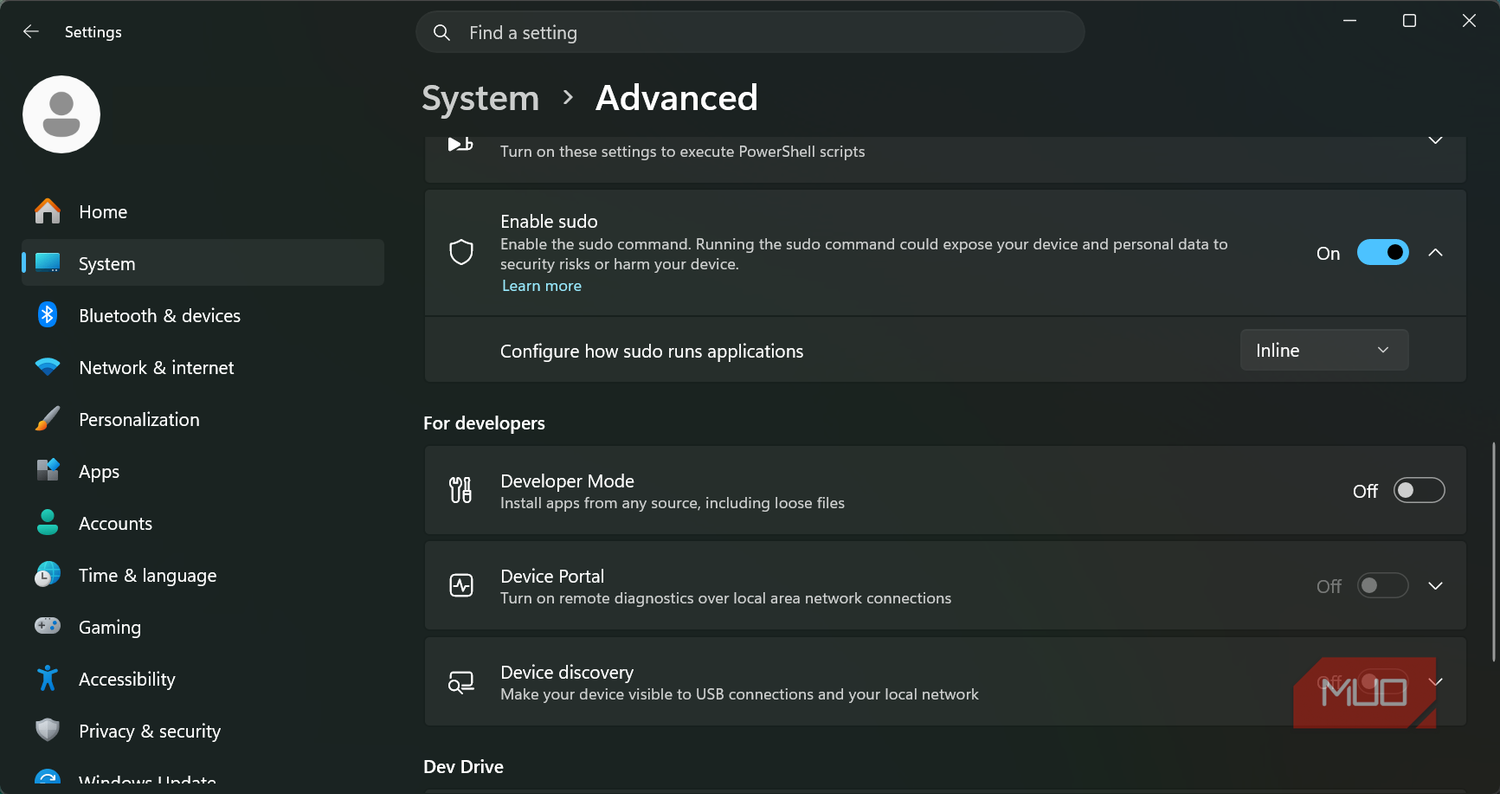Click the Find a setting search box
Viewport: 1500px width, 794px height.
point(750,32)
